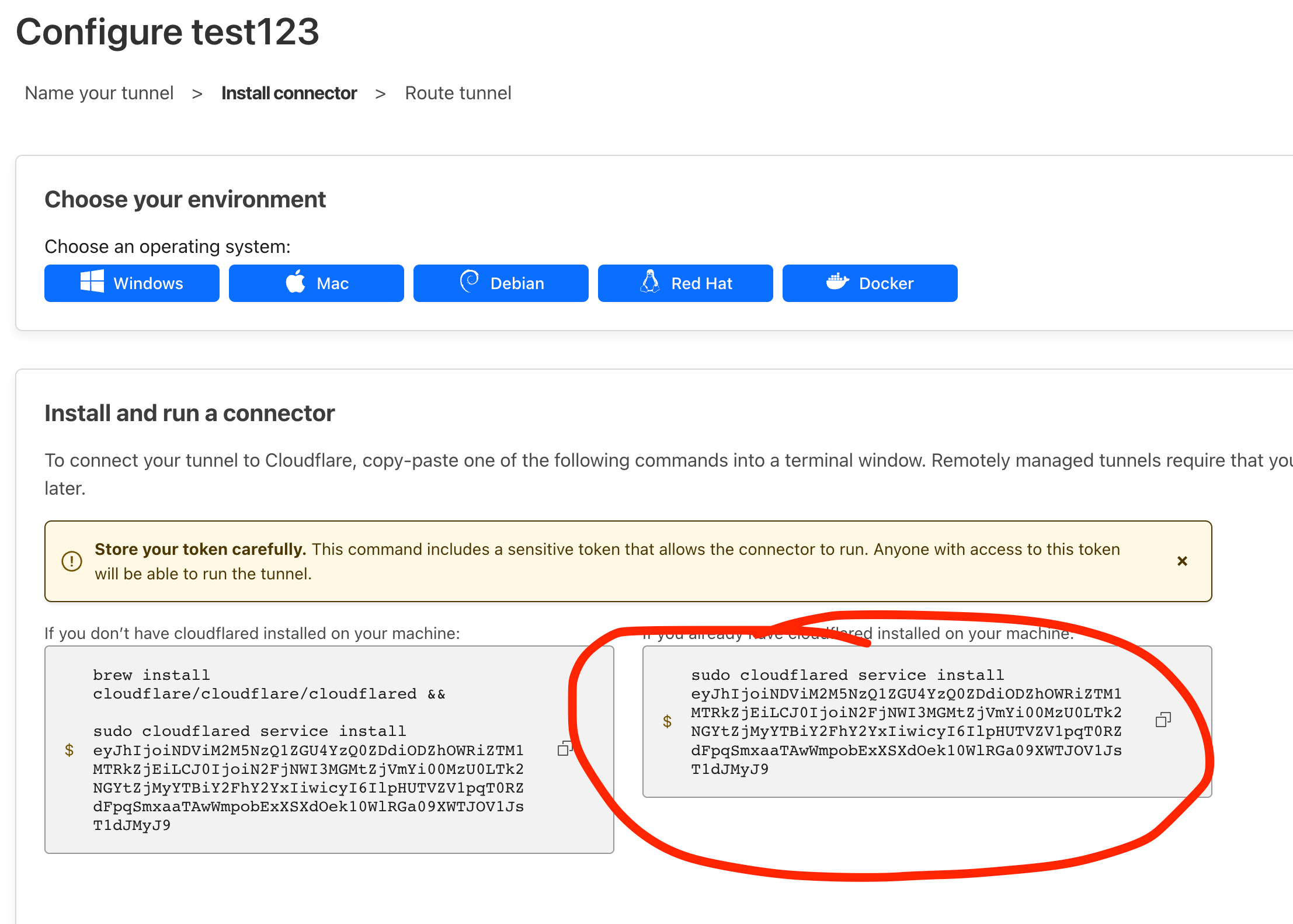Viewport: 1293px width, 924px height.
Task: Dismiss the Store your token carefully warning
Action: (x=1182, y=561)
